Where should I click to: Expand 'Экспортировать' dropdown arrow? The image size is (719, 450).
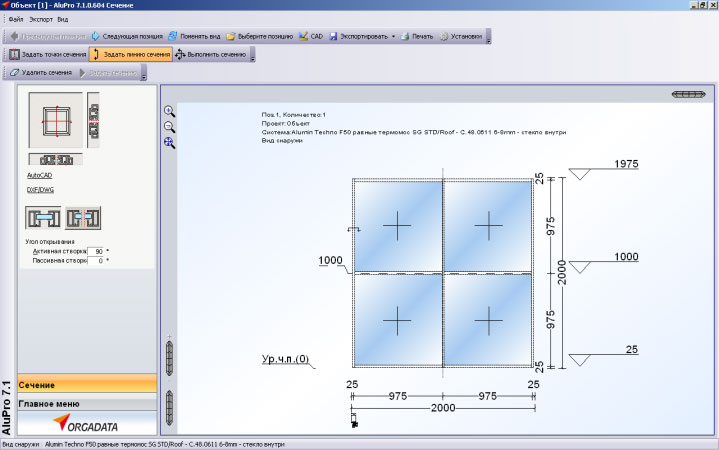point(394,37)
